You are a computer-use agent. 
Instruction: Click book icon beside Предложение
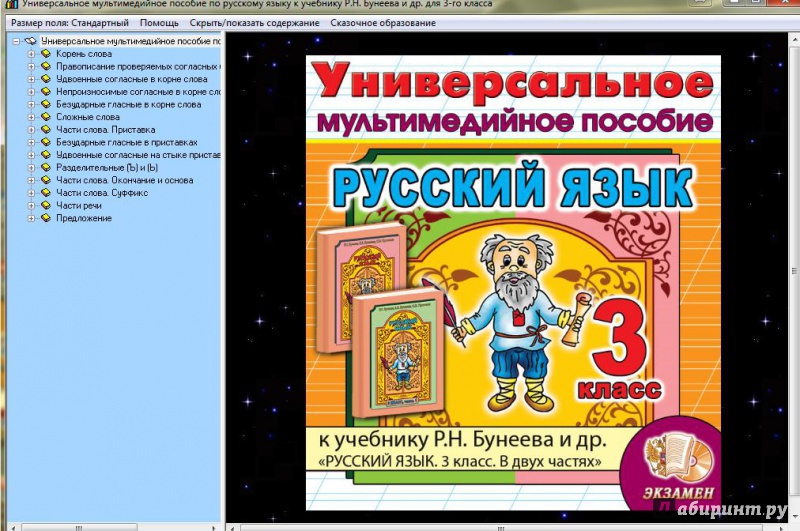coord(46,218)
